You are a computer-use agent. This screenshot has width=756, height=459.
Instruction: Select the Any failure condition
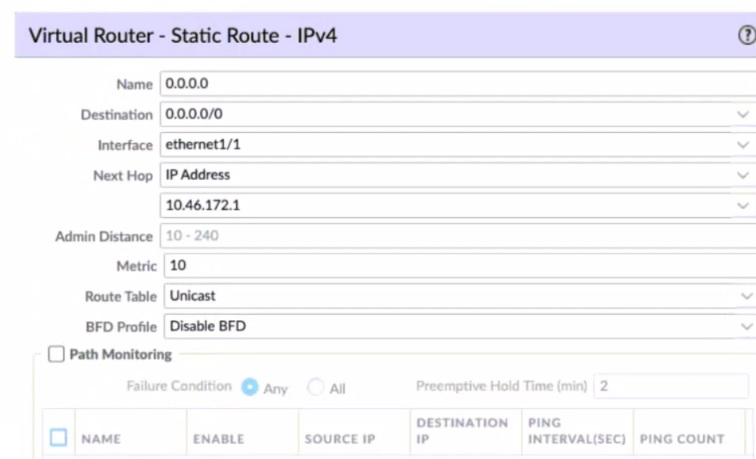250,388
